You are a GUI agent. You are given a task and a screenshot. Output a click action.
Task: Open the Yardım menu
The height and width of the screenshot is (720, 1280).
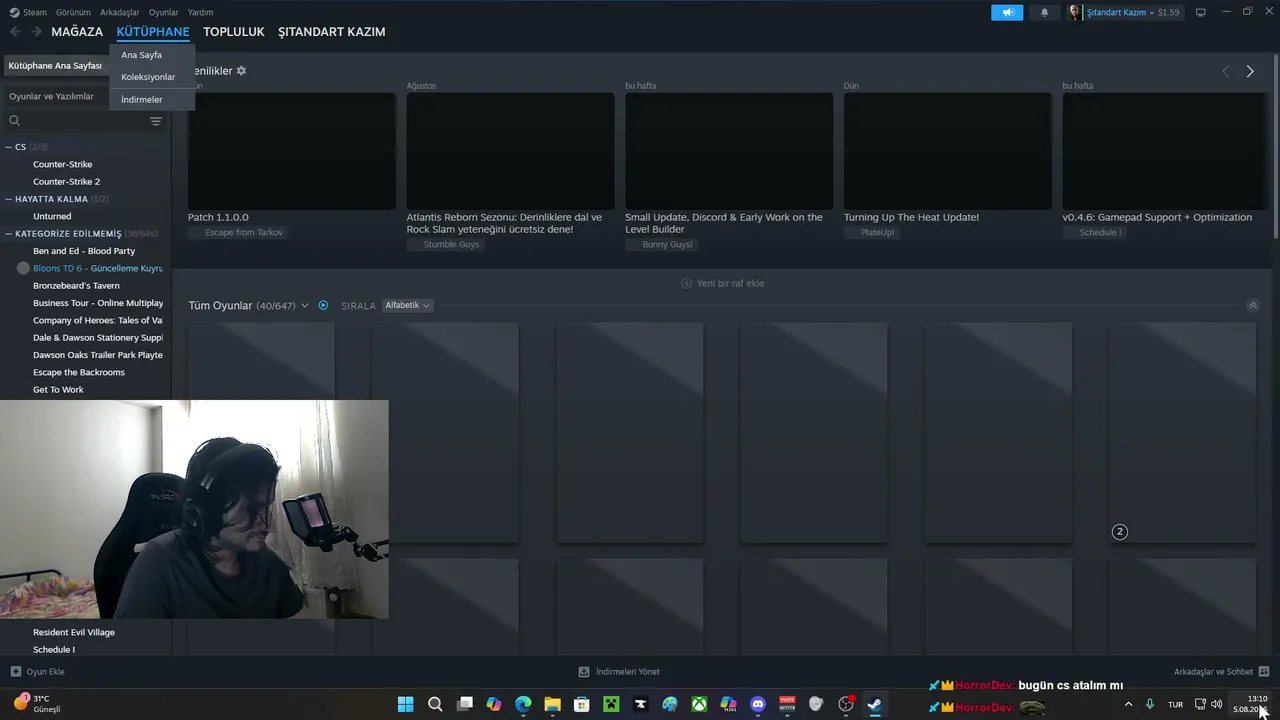(x=200, y=12)
